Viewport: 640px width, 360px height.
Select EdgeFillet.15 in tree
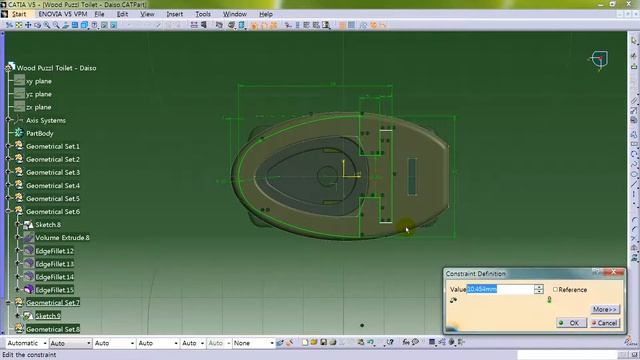tap(54, 290)
